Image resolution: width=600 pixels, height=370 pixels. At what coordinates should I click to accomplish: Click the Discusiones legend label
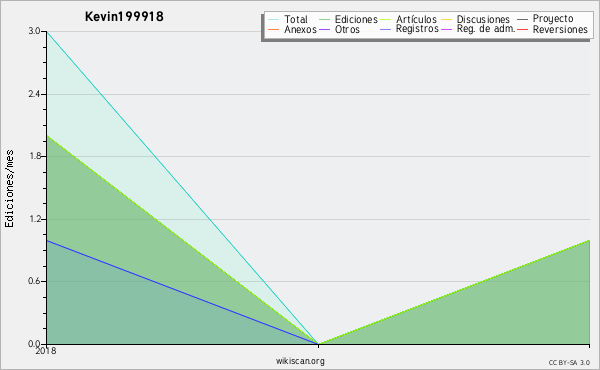pos(483,19)
